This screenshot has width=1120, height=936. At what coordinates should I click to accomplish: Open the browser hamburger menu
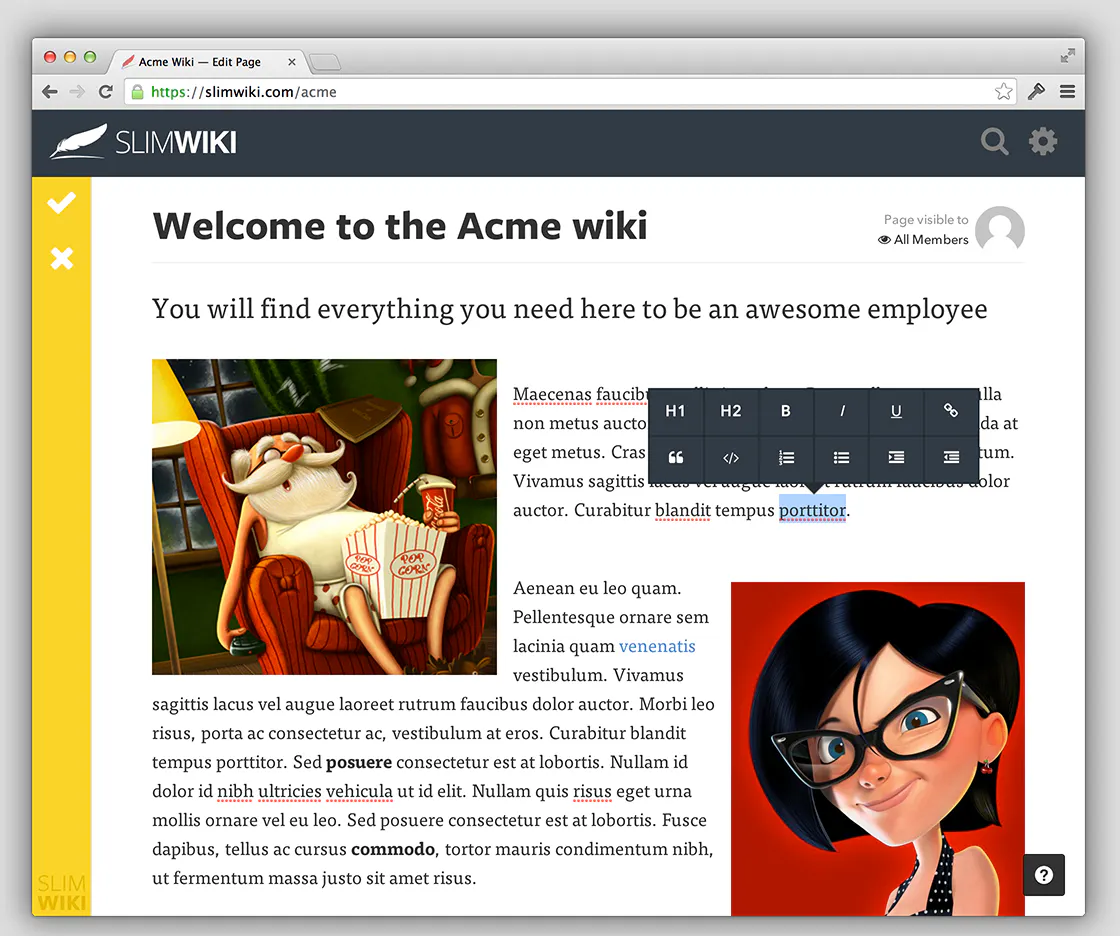(x=1067, y=91)
